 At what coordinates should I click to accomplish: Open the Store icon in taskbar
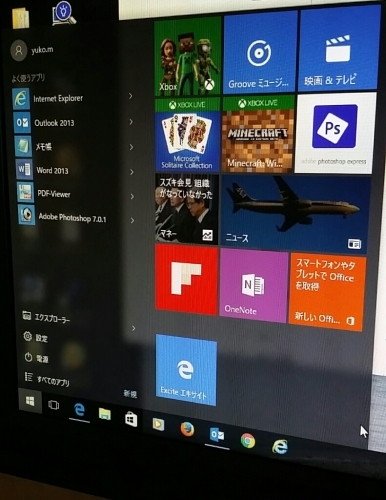[131, 420]
